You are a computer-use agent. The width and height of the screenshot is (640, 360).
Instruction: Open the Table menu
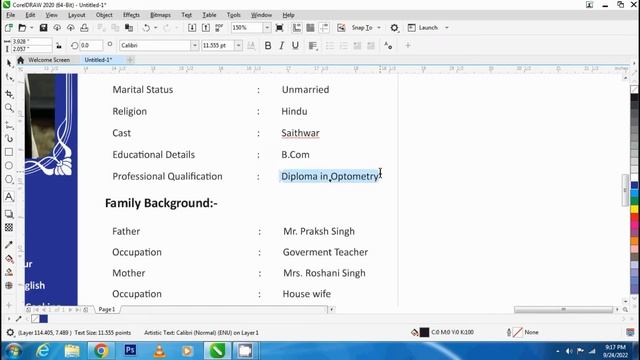click(209, 15)
